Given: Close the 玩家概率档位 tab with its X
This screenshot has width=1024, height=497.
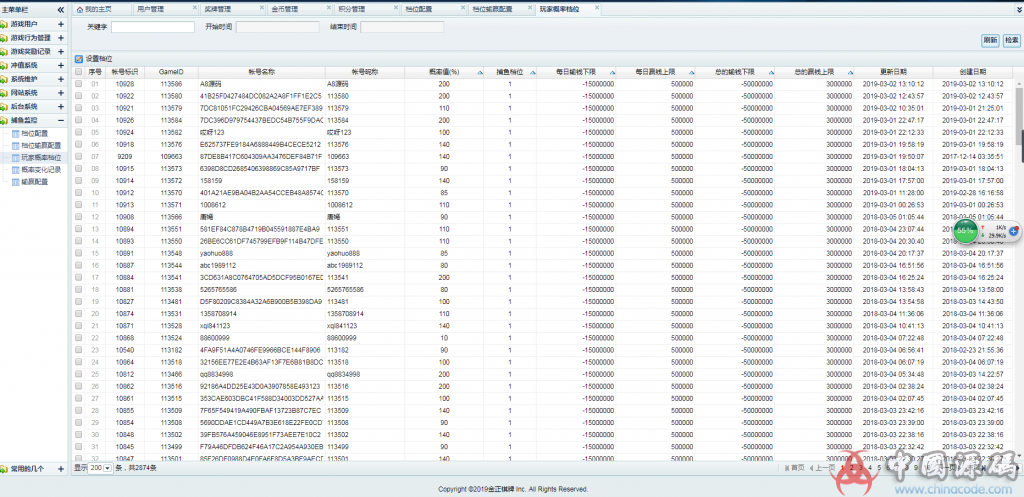Looking at the screenshot, I should [597, 8].
